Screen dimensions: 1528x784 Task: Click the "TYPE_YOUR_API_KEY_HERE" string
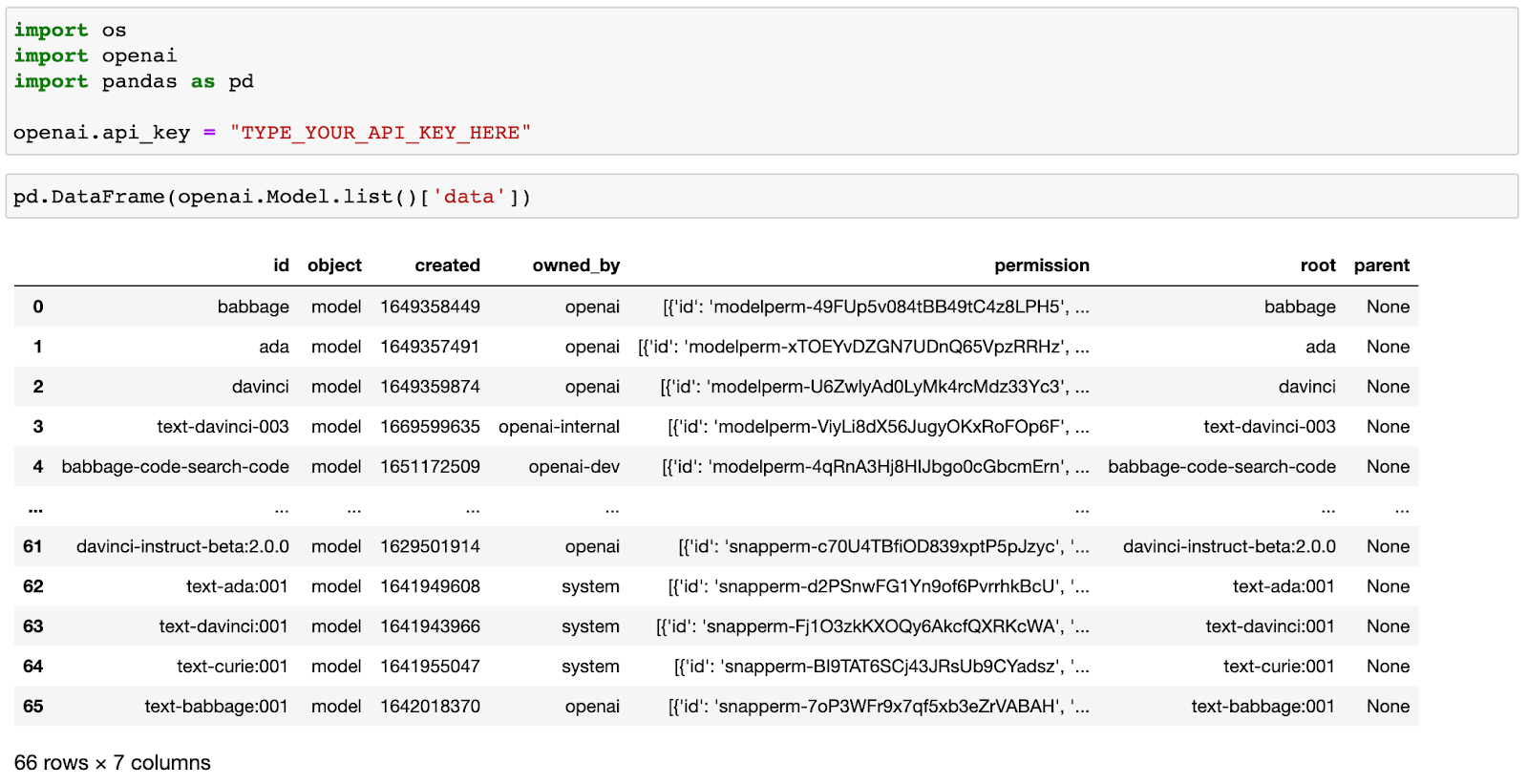click(380, 133)
